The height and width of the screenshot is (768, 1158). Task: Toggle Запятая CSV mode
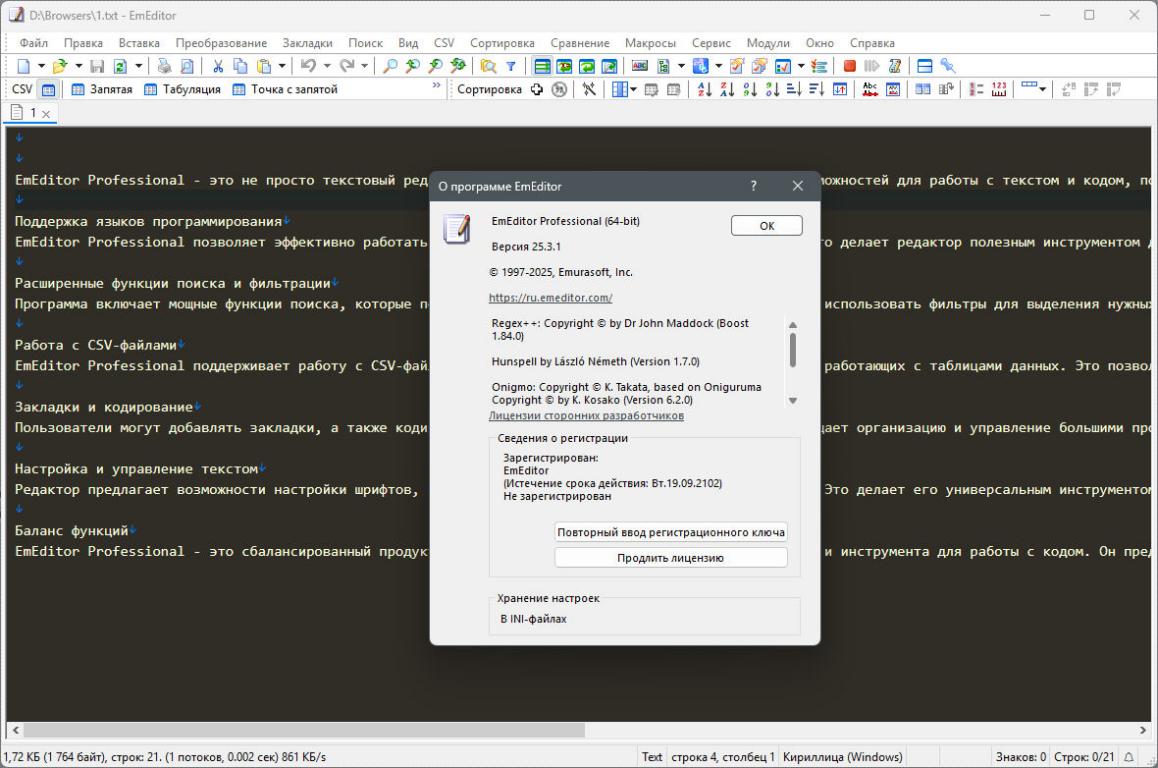(x=102, y=89)
